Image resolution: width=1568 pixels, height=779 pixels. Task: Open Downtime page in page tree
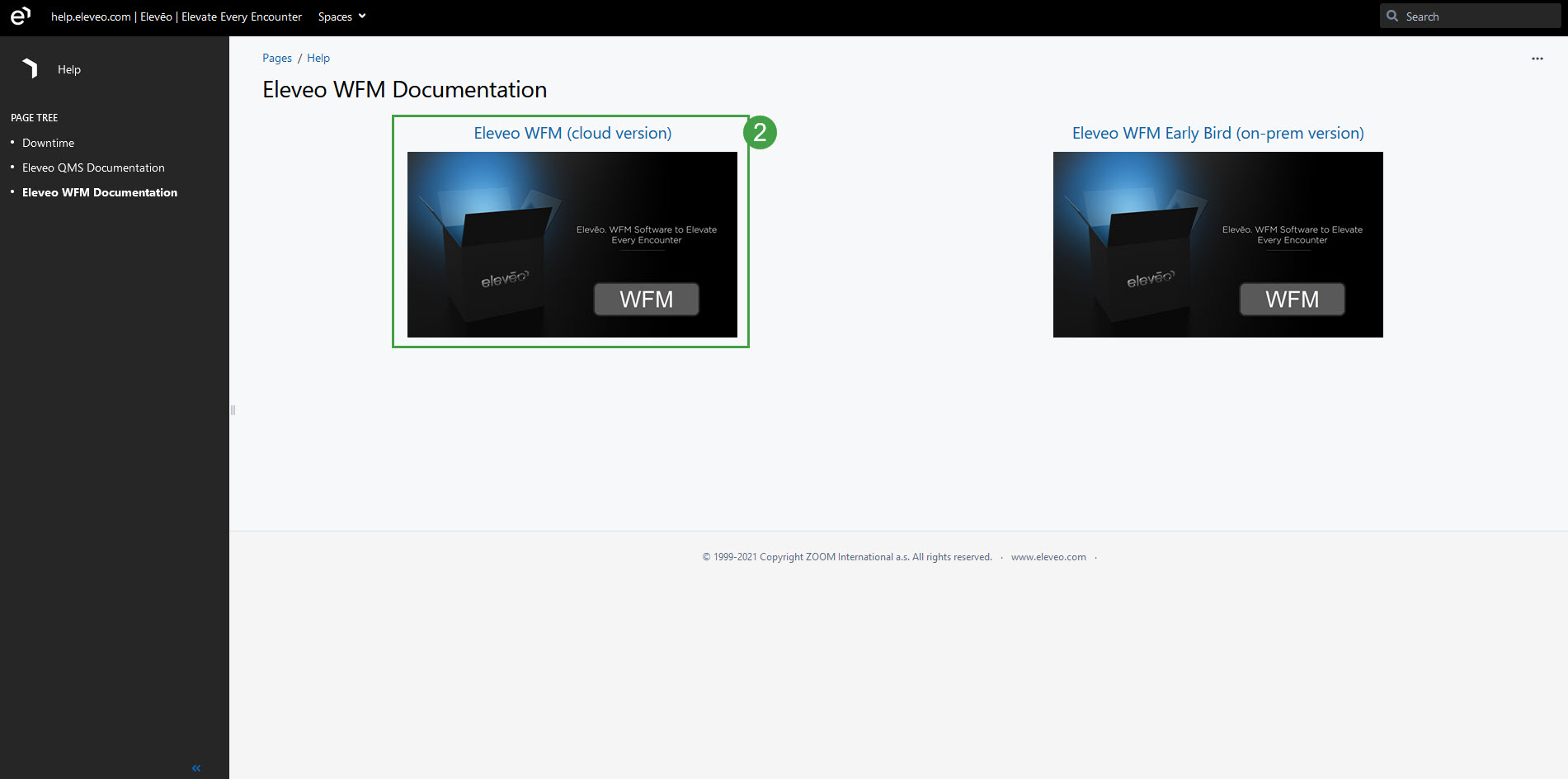[x=48, y=143]
